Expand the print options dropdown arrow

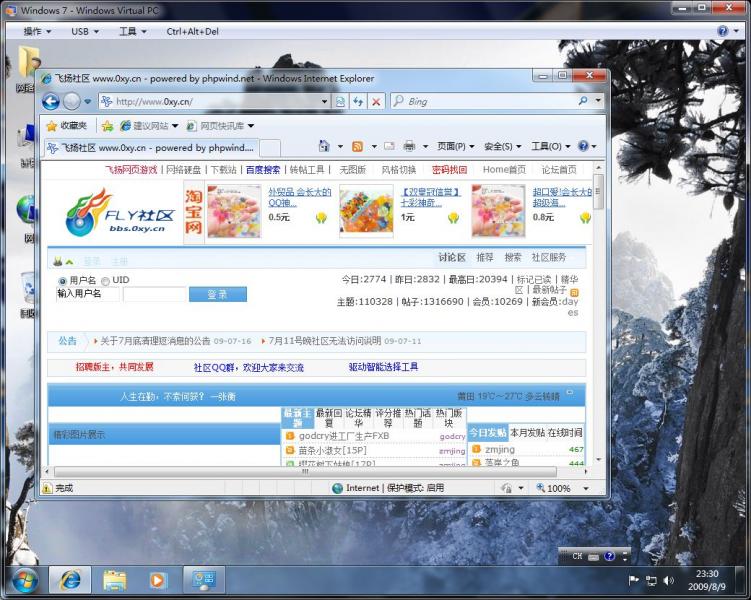click(x=425, y=147)
